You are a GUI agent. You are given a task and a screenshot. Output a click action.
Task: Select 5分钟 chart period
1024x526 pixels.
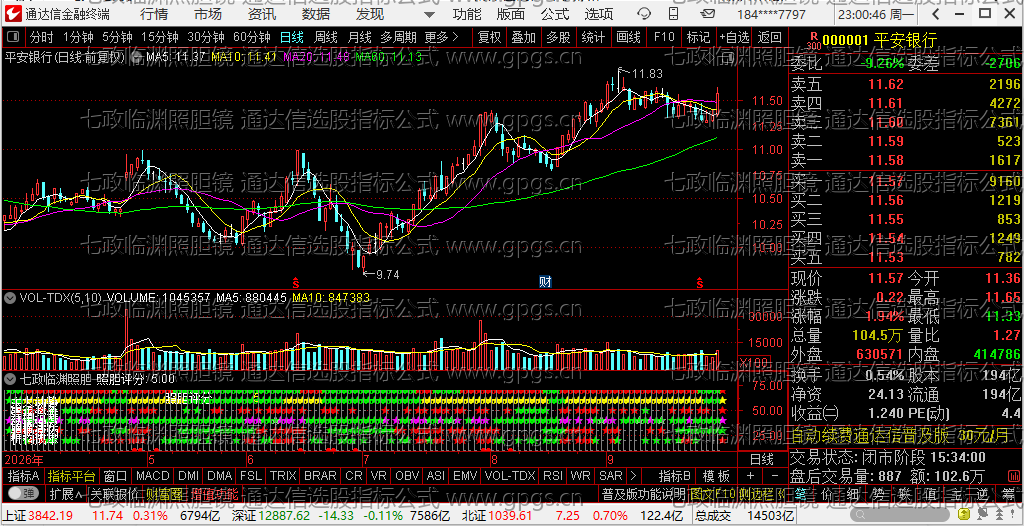click(117, 37)
